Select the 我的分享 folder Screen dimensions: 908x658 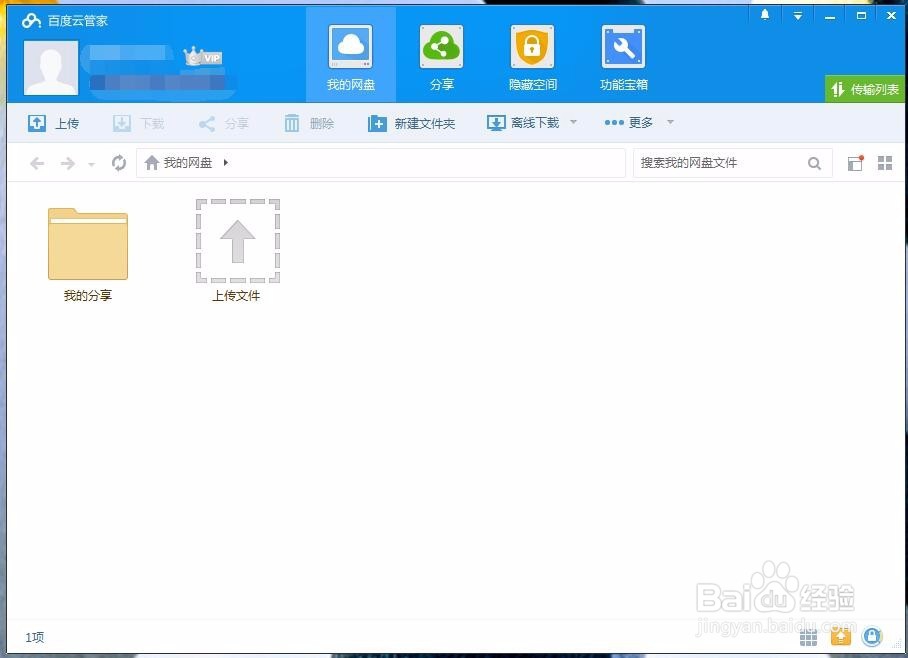coord(88,255)
